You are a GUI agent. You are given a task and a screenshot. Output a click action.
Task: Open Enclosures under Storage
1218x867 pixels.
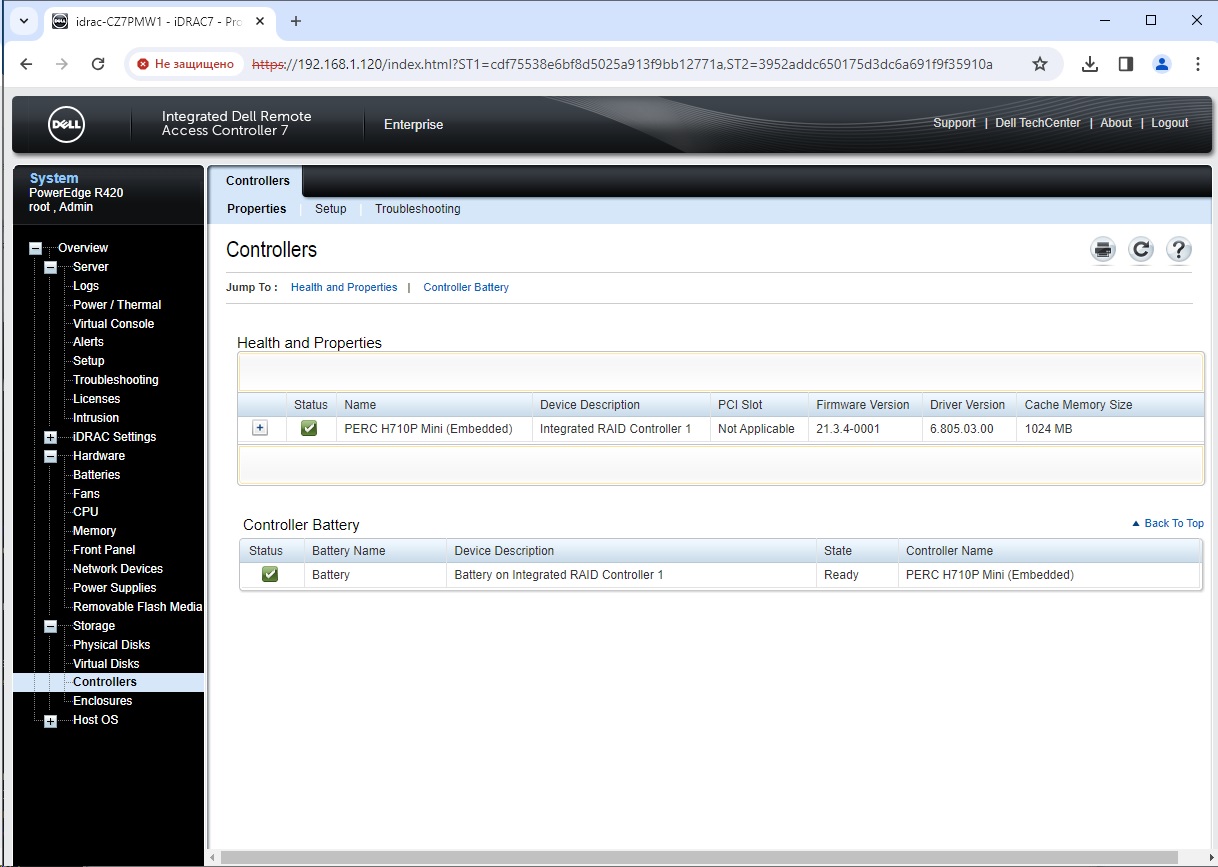click(x=103, y=701)
